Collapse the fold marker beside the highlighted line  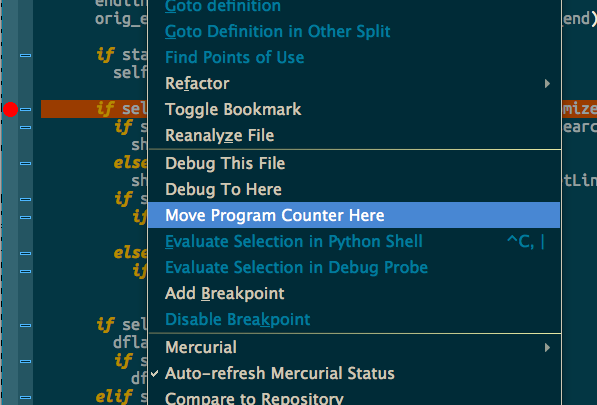coord(26,110)
